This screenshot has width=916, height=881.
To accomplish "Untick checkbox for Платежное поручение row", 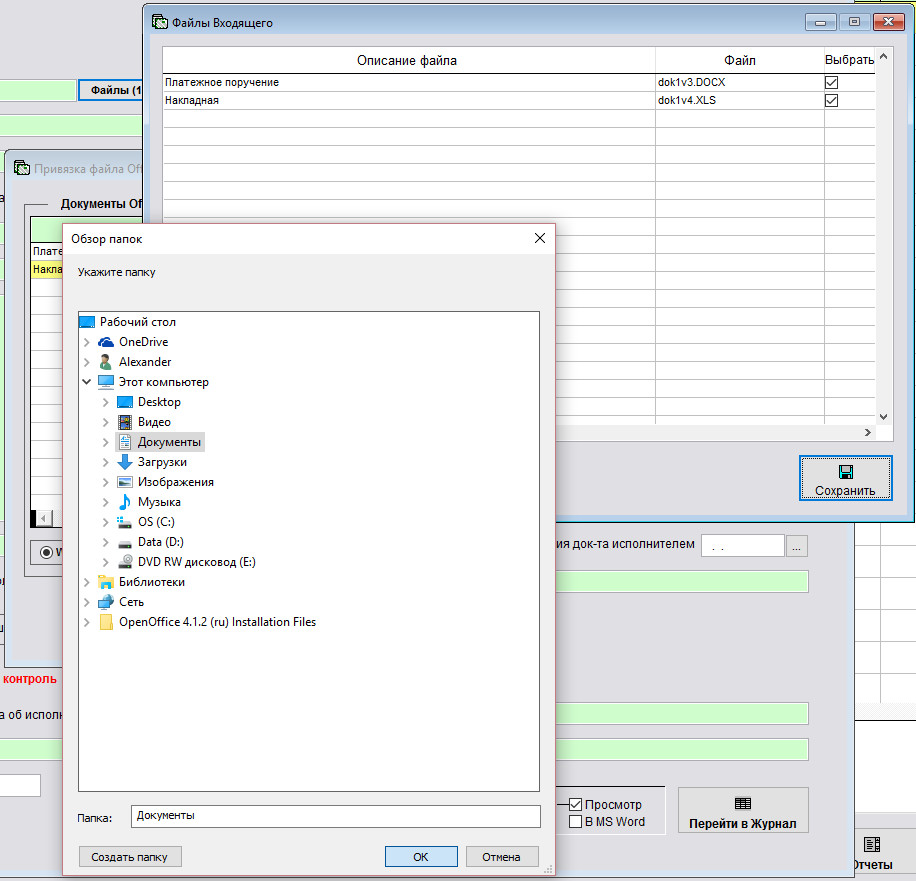I will [831, 82].
